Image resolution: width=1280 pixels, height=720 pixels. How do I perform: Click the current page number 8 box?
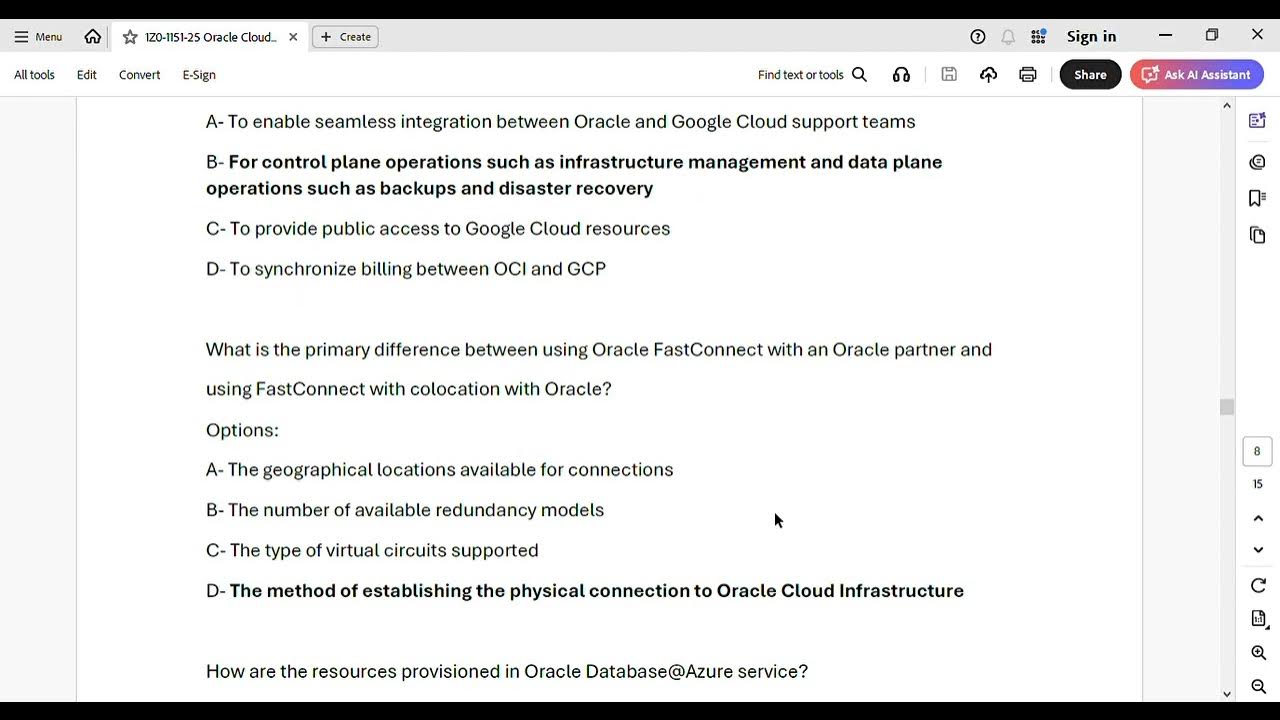[x=1257, y=451]
